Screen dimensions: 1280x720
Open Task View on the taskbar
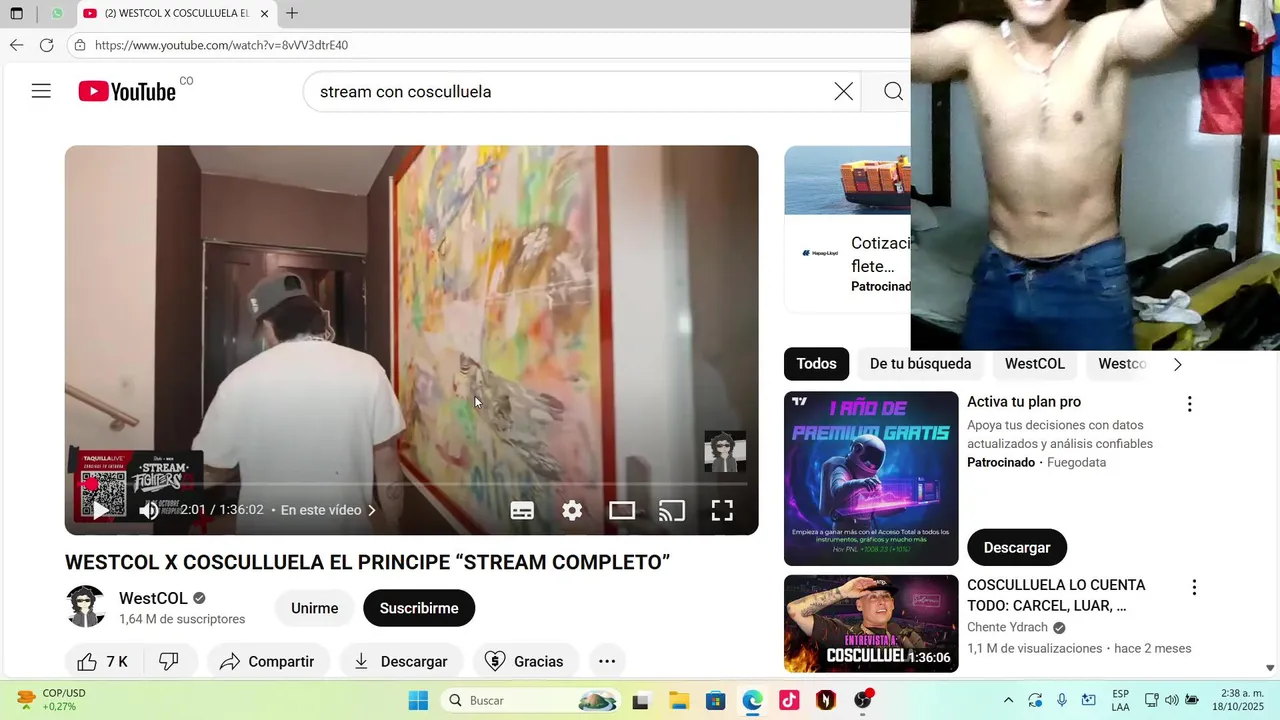click(640, 700)
